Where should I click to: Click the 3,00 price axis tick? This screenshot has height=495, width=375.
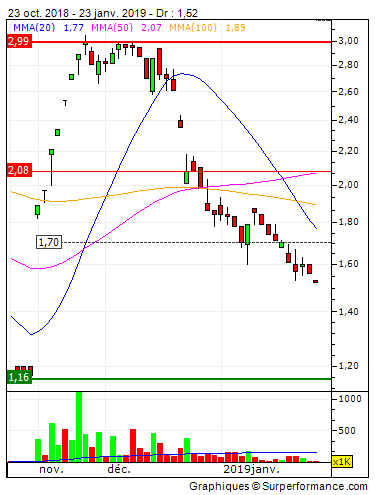click(348, 41)
